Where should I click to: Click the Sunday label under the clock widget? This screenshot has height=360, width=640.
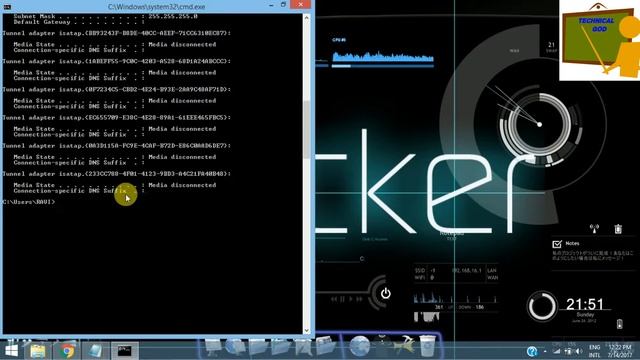point(585,315)
